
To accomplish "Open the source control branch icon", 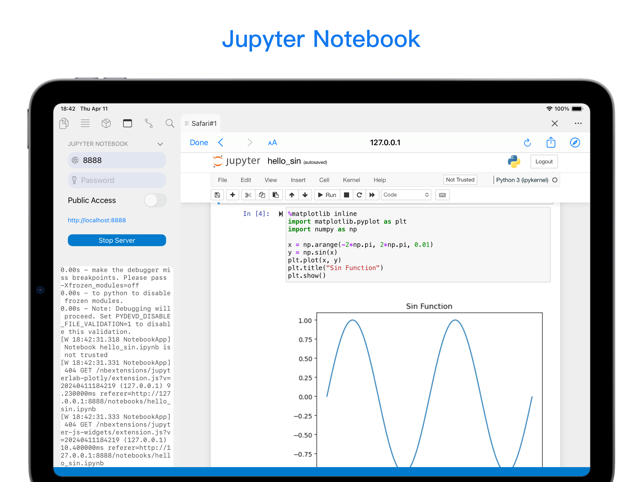I will [x=148, y=123].
